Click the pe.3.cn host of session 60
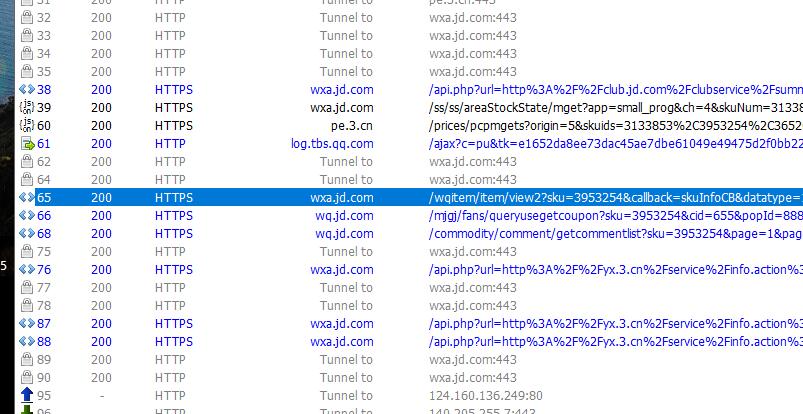803x414 pixels. [x=352, y=126]
